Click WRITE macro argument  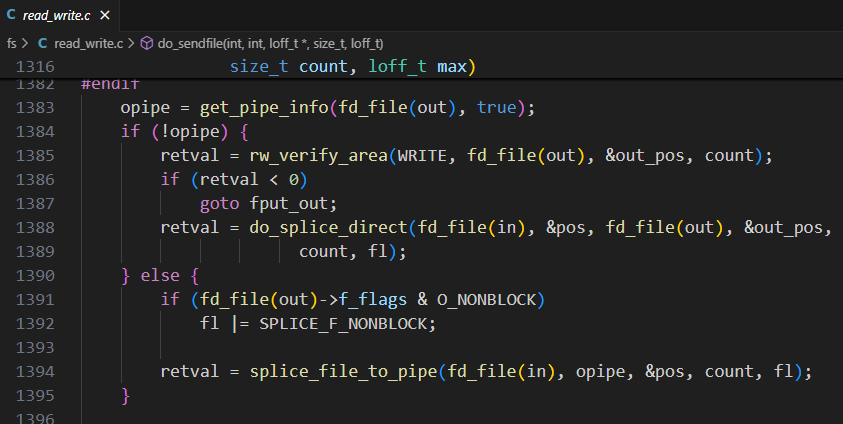click(x=422, y=155)
